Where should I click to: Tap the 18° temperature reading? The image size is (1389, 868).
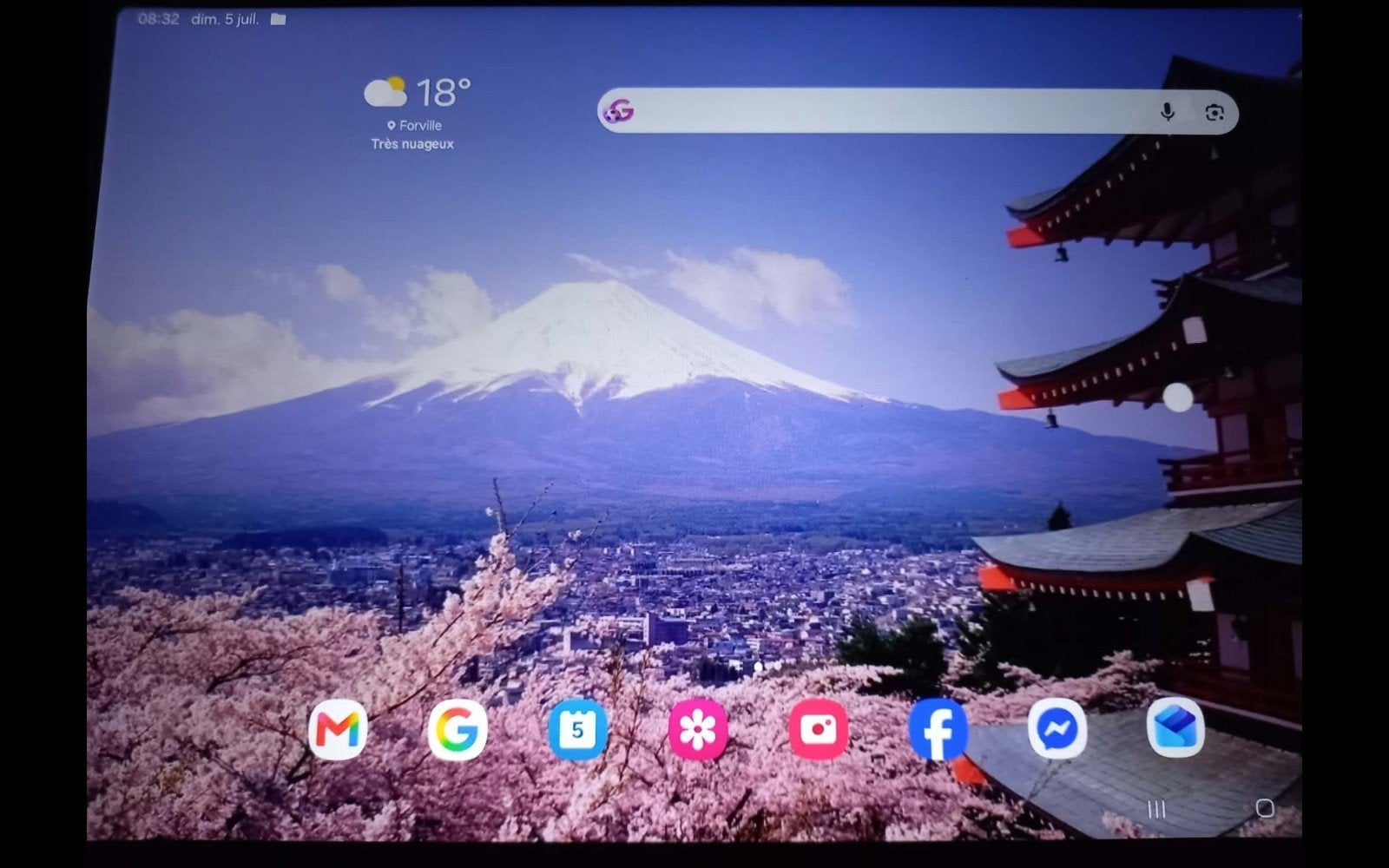pos(443,91)
